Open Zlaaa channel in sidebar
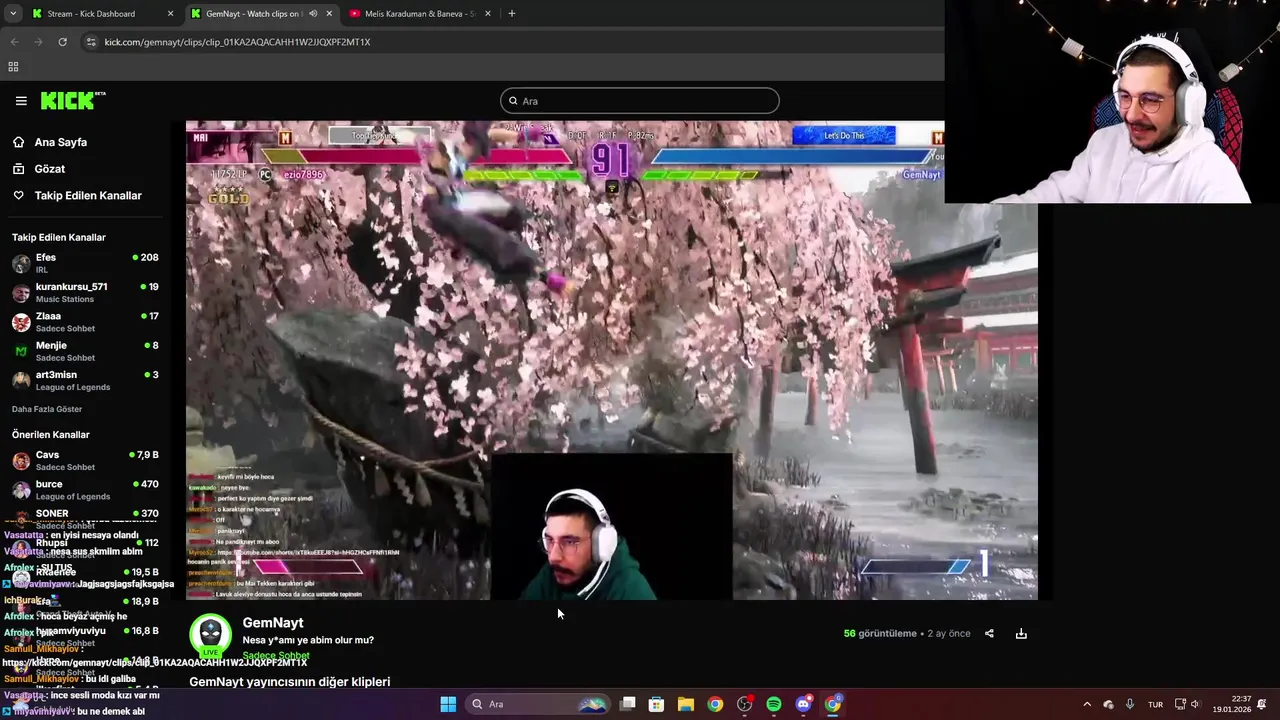The image size is (1280, 720). [x=85, y=322]
